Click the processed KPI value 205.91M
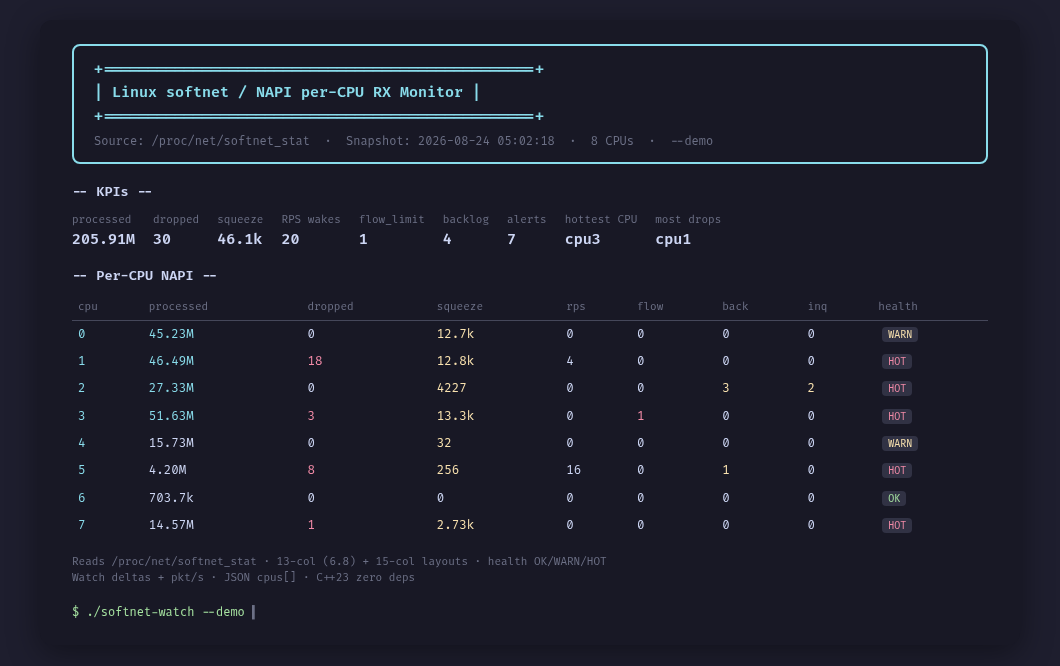The width and height of the screenshot is (1060, 666). [x=103, y=239]
